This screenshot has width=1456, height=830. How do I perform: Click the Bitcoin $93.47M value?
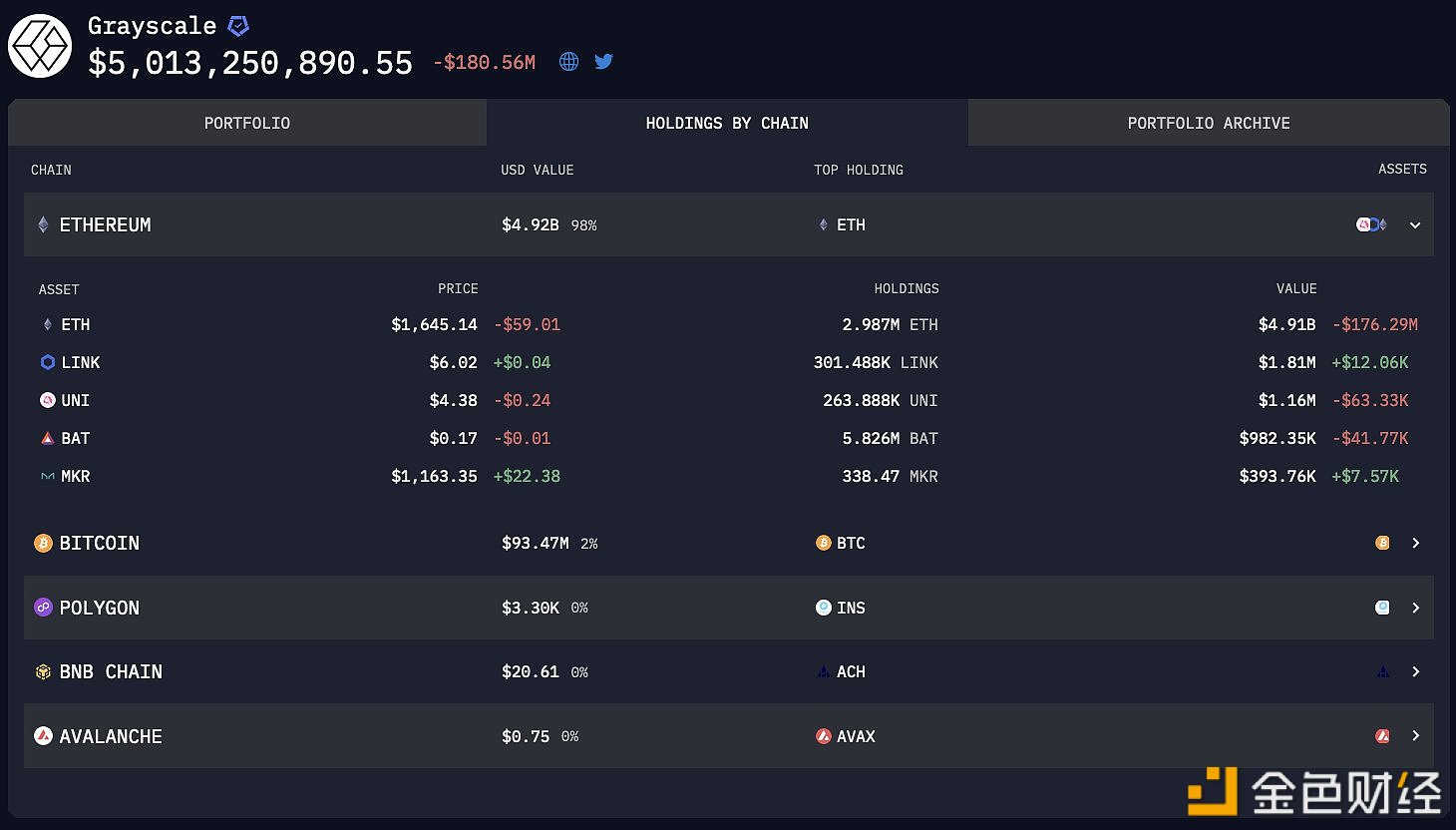pyautogui.click(x=536, y=543)
